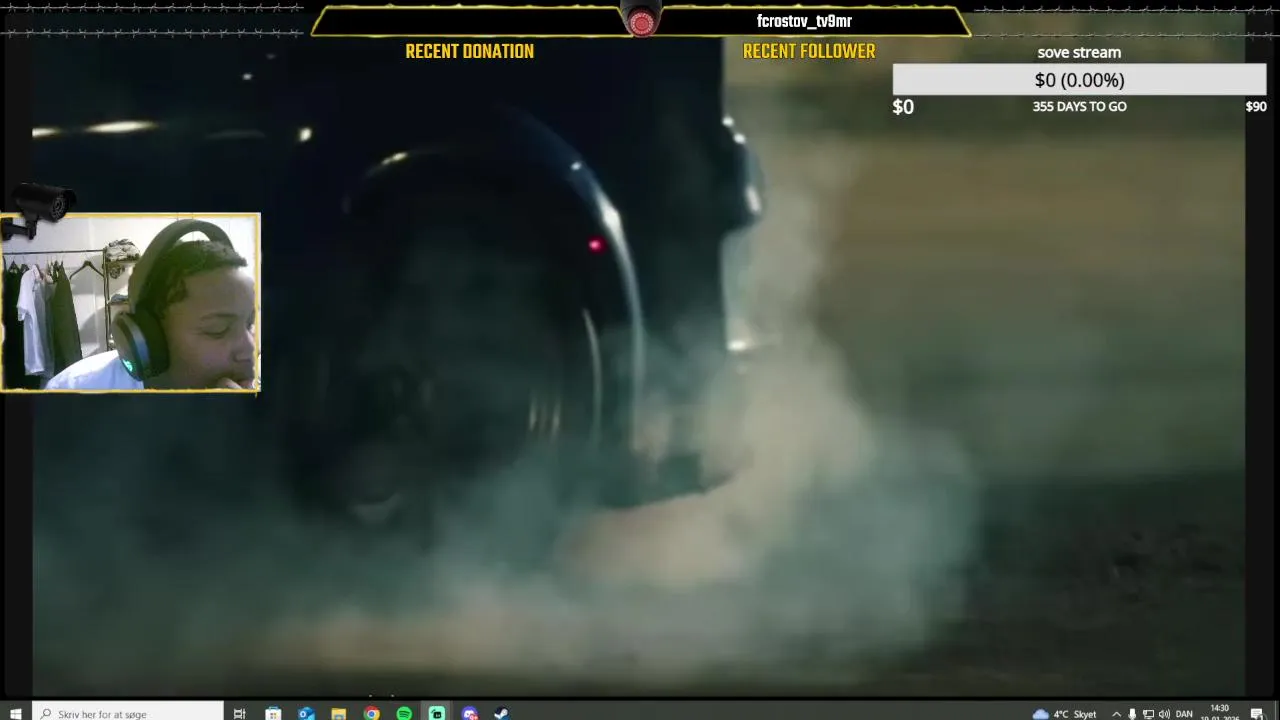Open Microsoft Store from the taskbar
The image size is (1280, 720).
pos(273,713)
